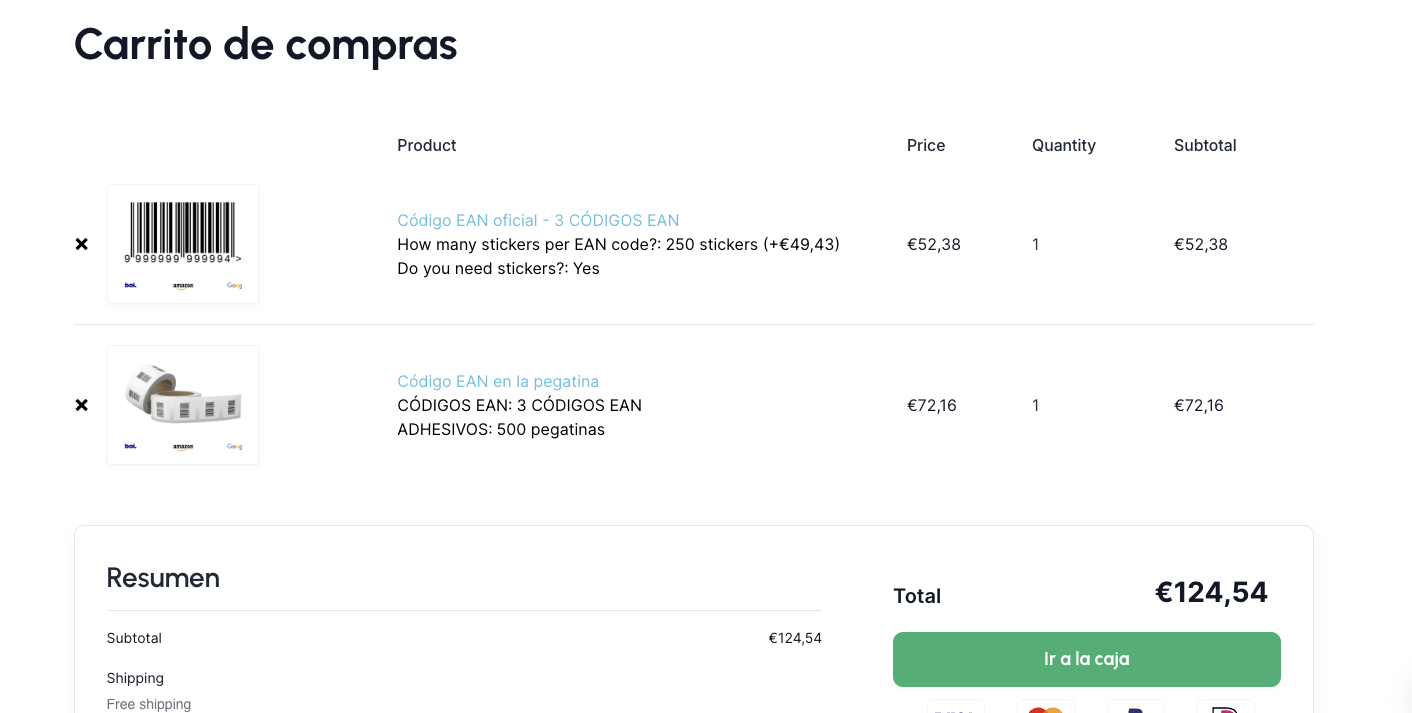The width and height of the screenshot is (1412, 713).
Task: Click the Free shipping option text
Action: click(149, 704)
